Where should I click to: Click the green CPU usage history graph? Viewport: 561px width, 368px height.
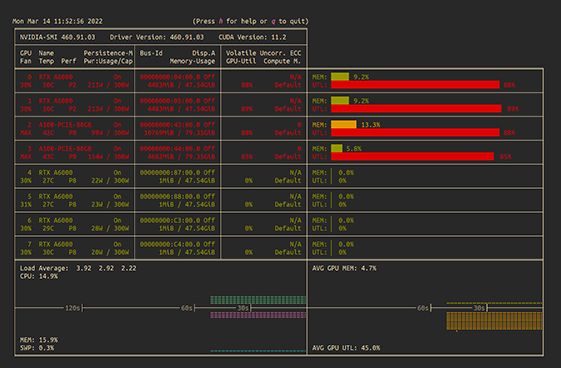258,300
